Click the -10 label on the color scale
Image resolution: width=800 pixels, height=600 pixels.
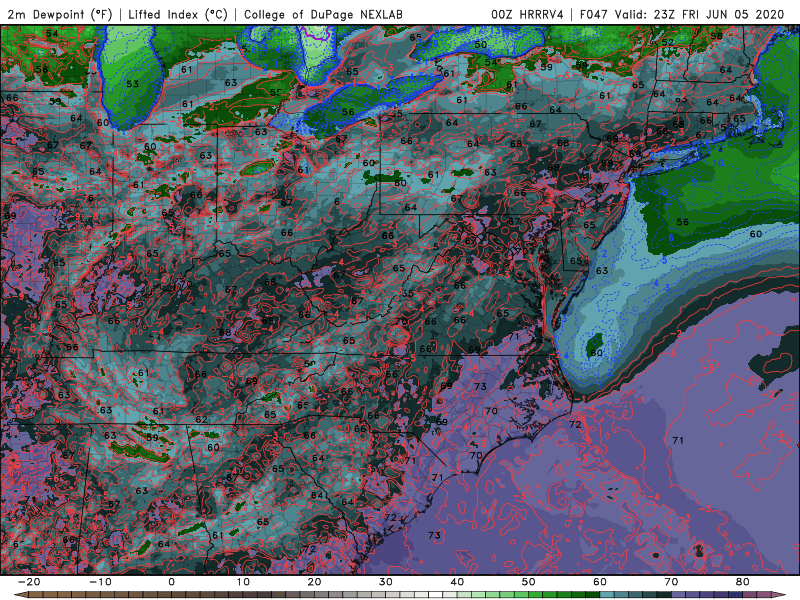click(x=100, y=582)
